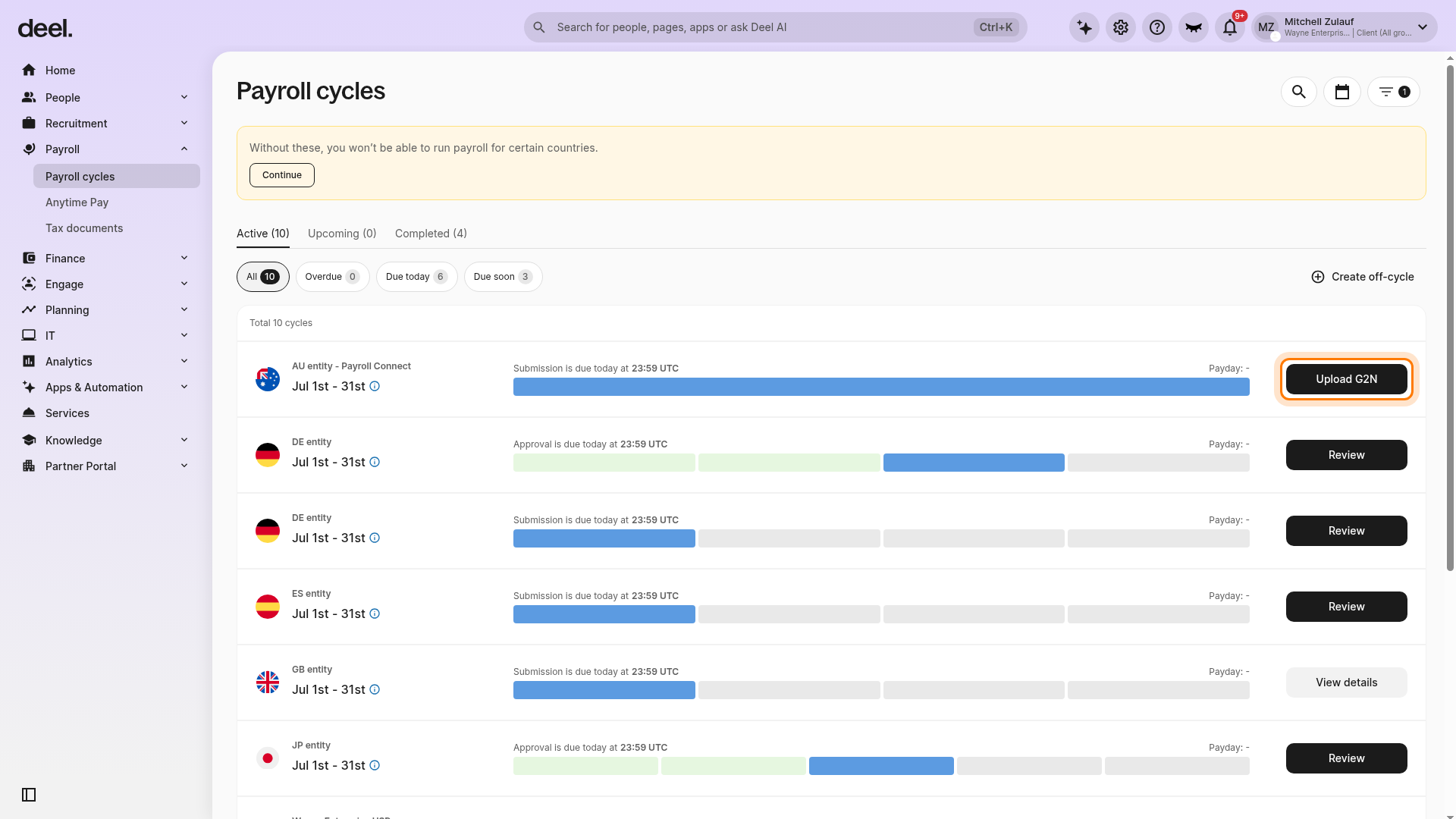Select the Overdue 0 filter chip
Image resolution: width=1456 pixels, height=819 pixels.
coord(332,277)
